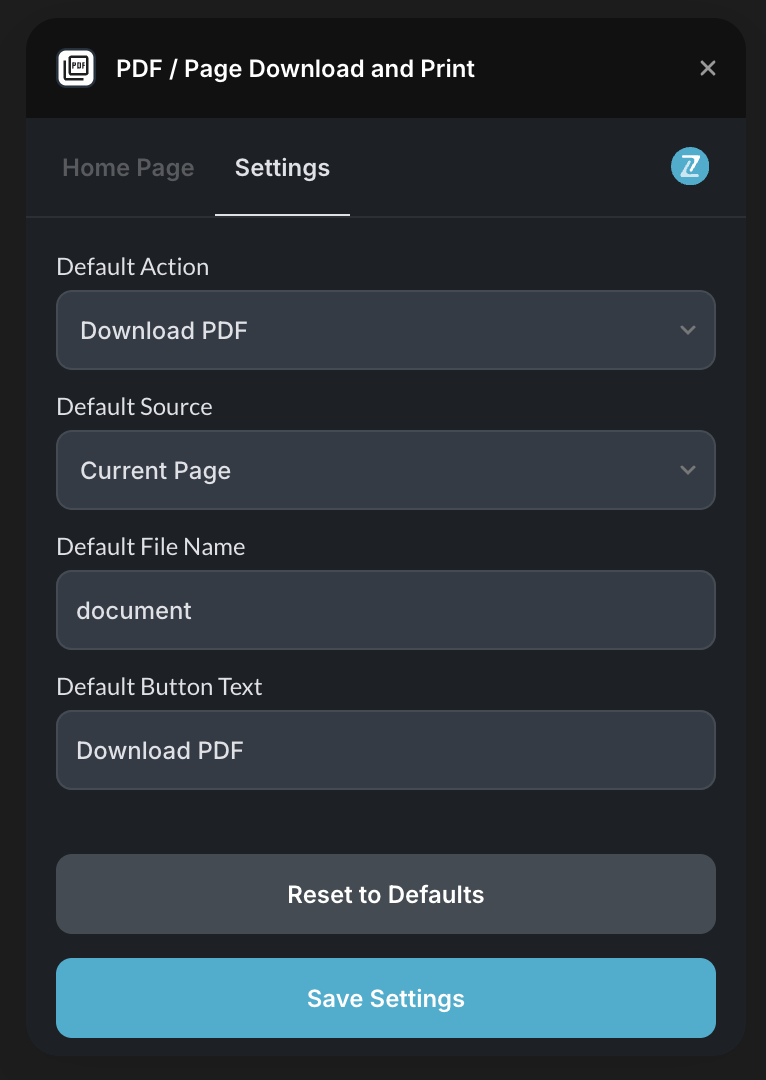
Task: Click the PDF app logo icon
Action: click(x=76, y=69)
